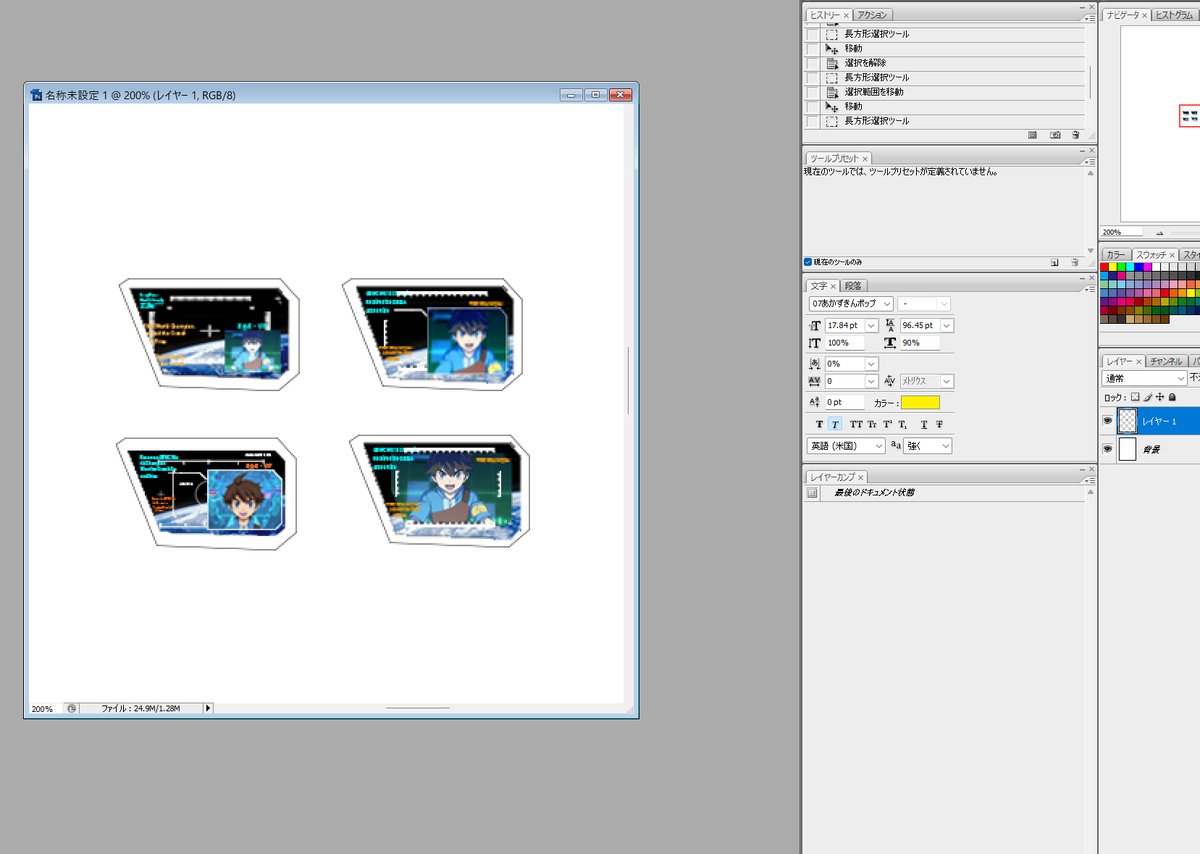This screenshot has width=1200, height=854.
Task: Toggle faux bold text style
Action: coord(820,424)
